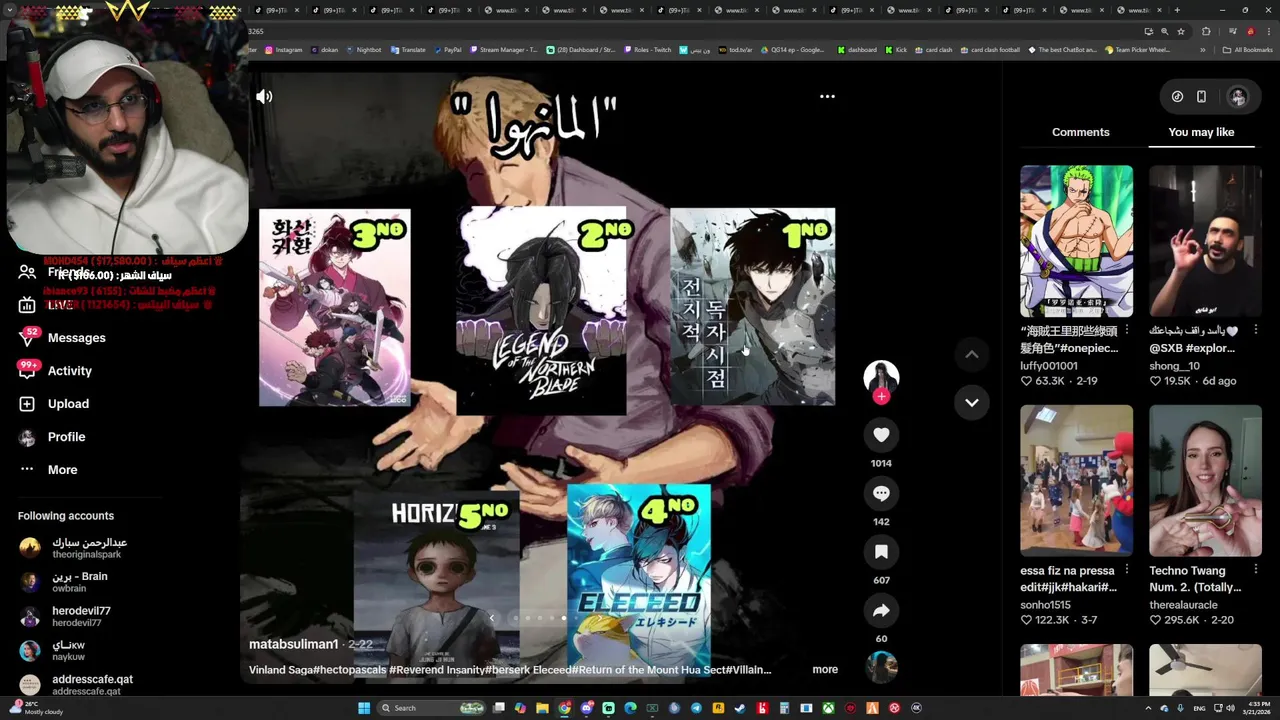Viewport: 1280px width, 720px height.
Task: Share the video using the arrow icon
Action: tap(881, 610)
